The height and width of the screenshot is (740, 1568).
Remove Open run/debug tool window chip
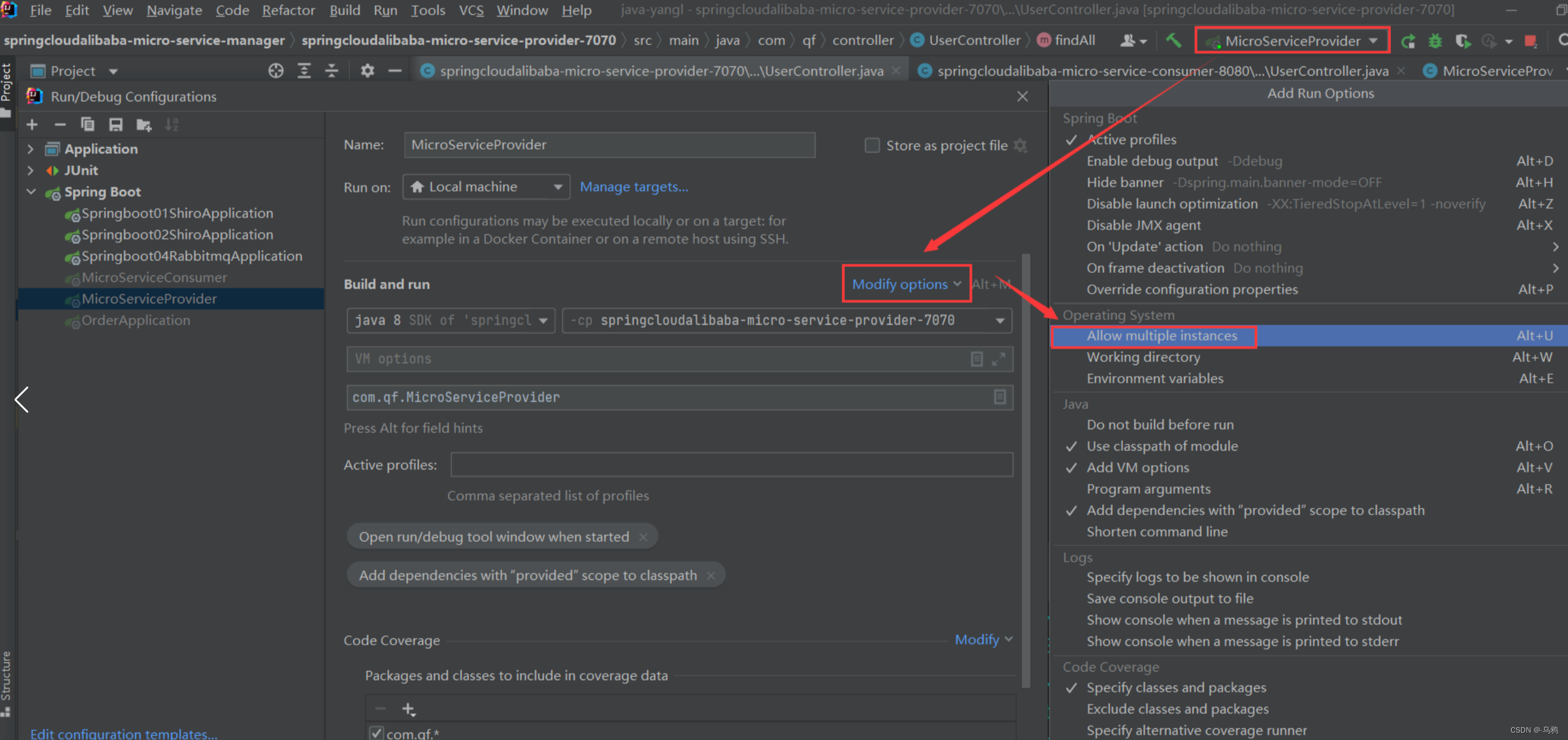(x=643, y=537)
